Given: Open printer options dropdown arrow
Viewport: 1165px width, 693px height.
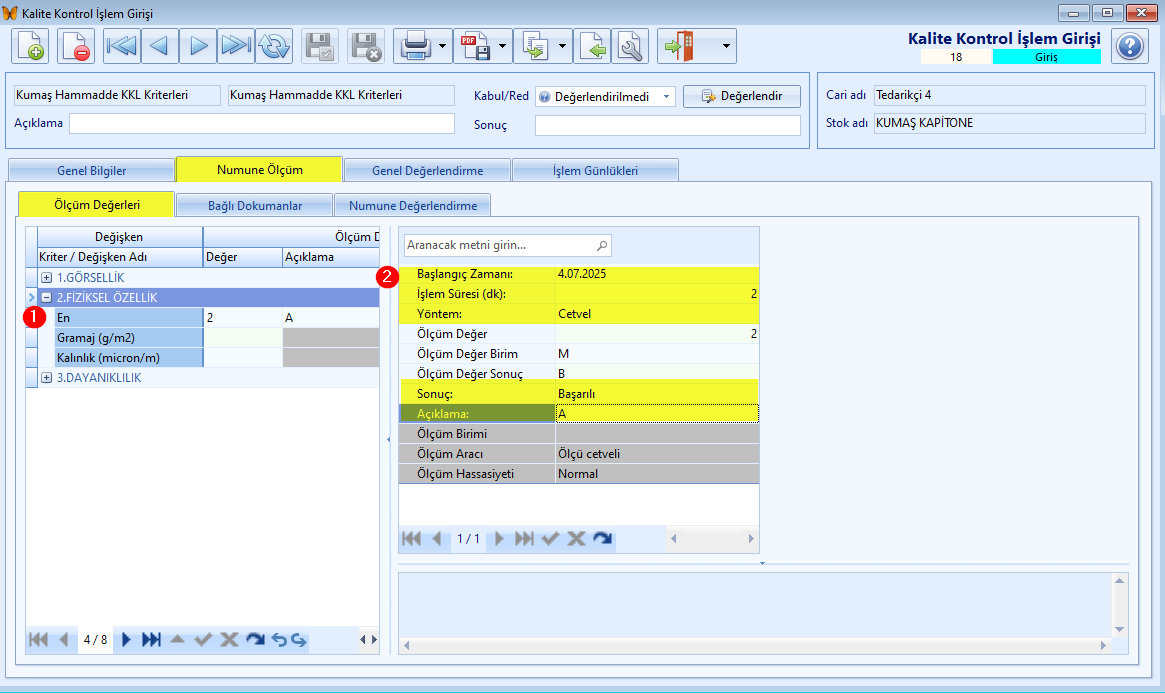Looking at the screenshot, I should (x=443, y=46).
